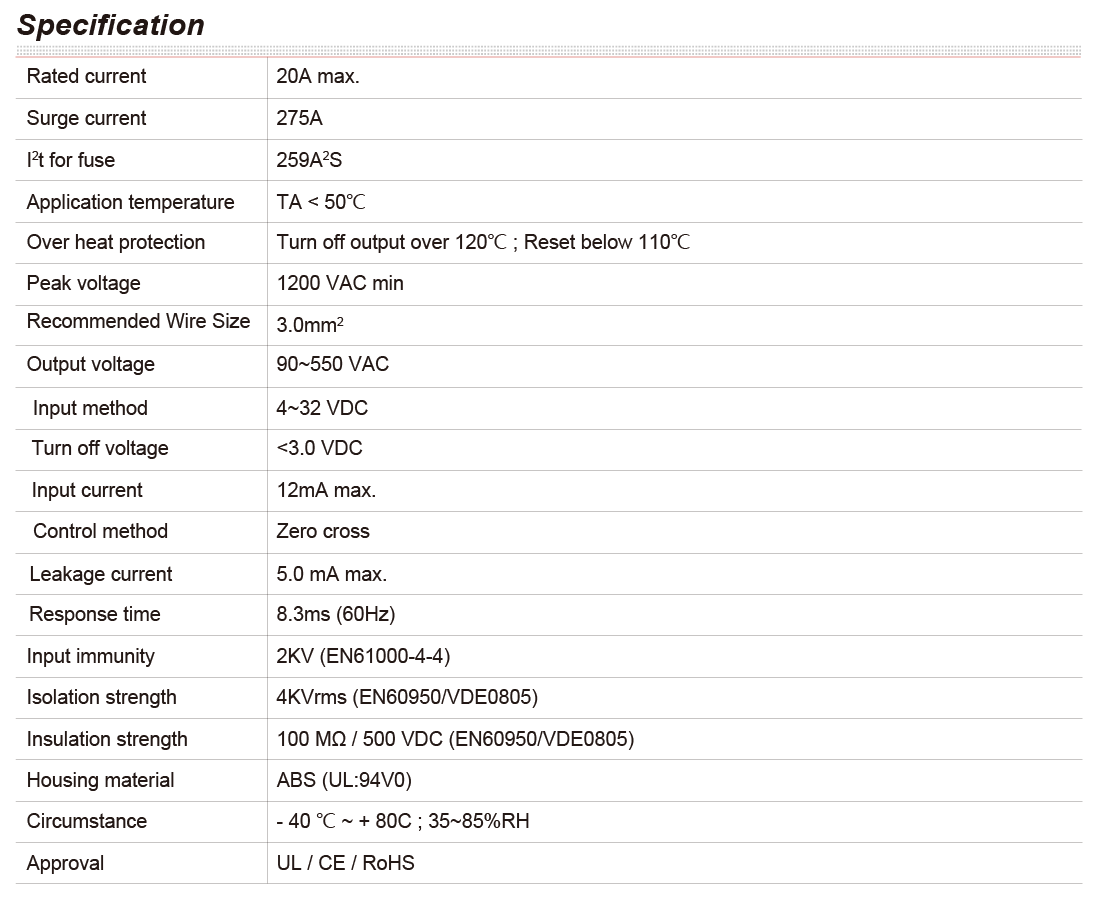Select the 90~550 VAC output value

click(x=332, y=364)
